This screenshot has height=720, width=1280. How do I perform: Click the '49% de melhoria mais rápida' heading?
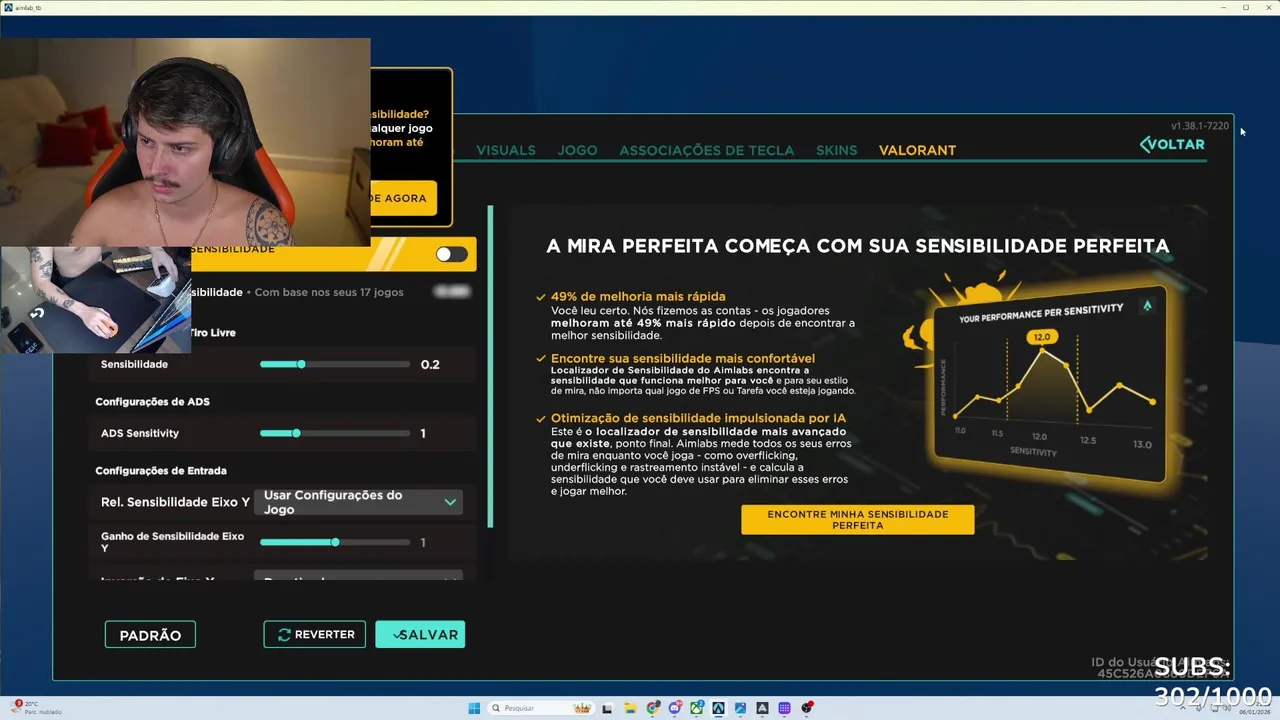[638, 297]
